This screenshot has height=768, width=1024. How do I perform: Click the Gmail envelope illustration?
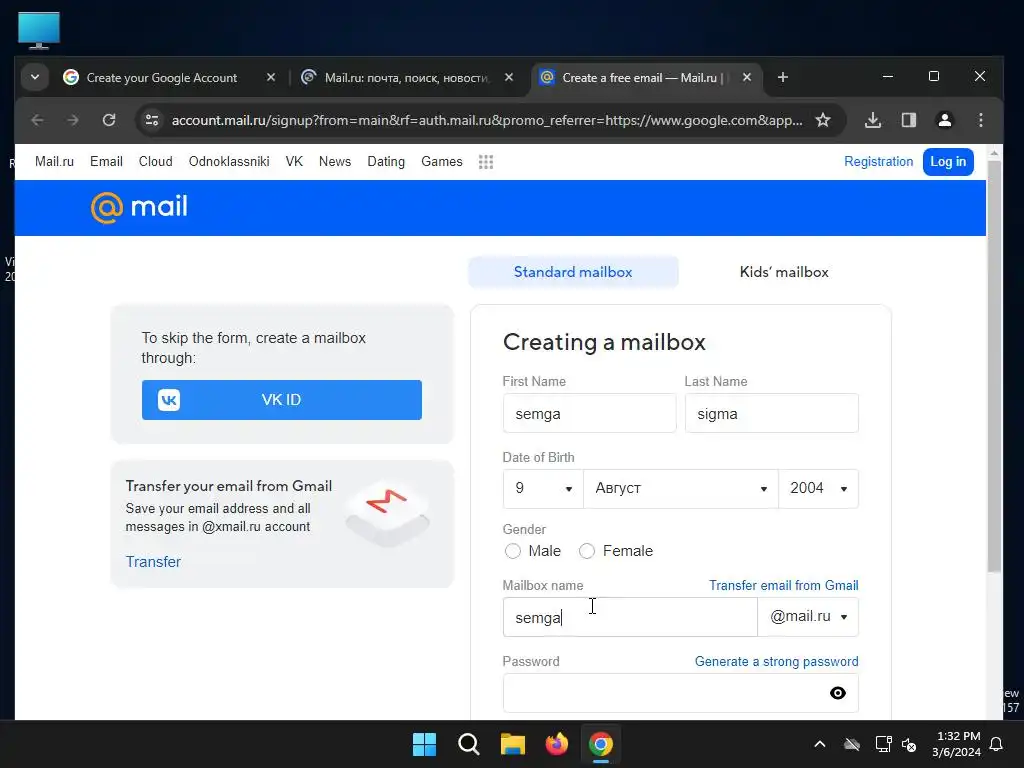click(387, 513)
